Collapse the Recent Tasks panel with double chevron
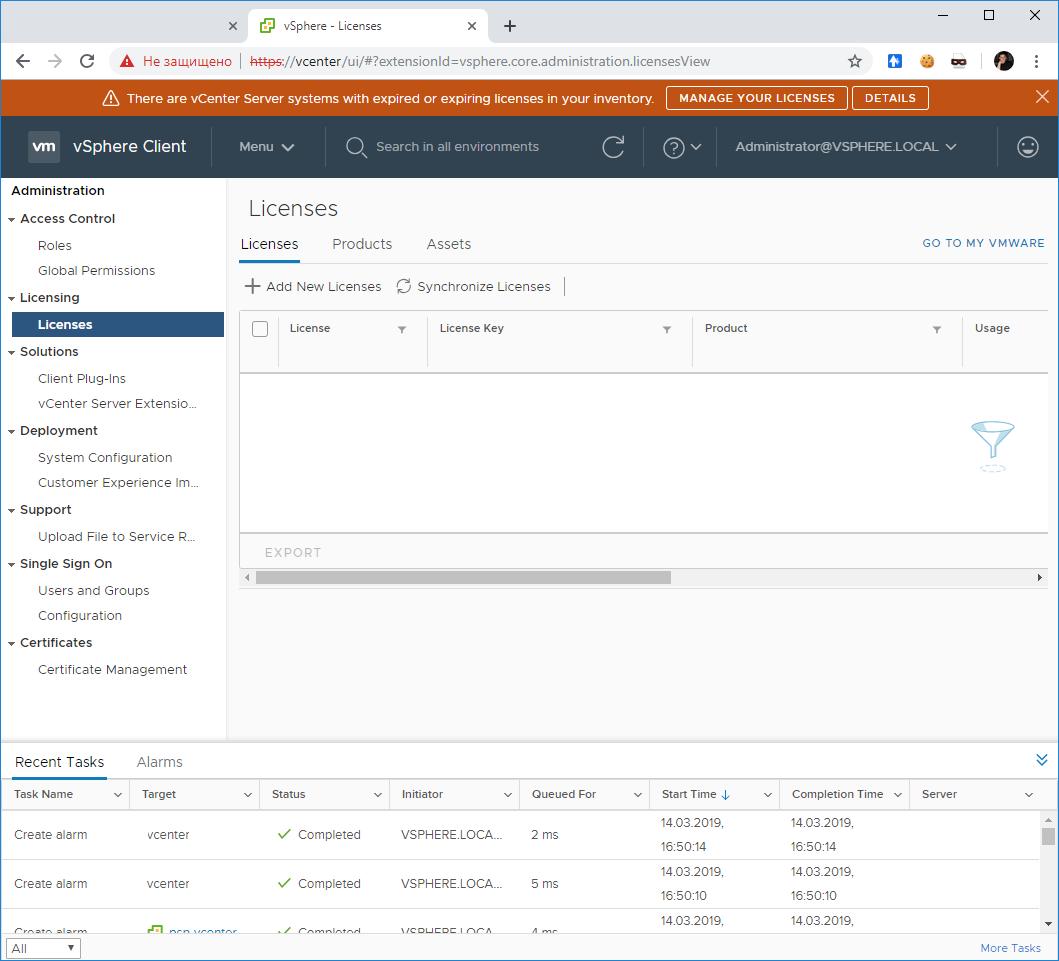The height and width of the screenshot is (961, 1059). point(1041,760)
